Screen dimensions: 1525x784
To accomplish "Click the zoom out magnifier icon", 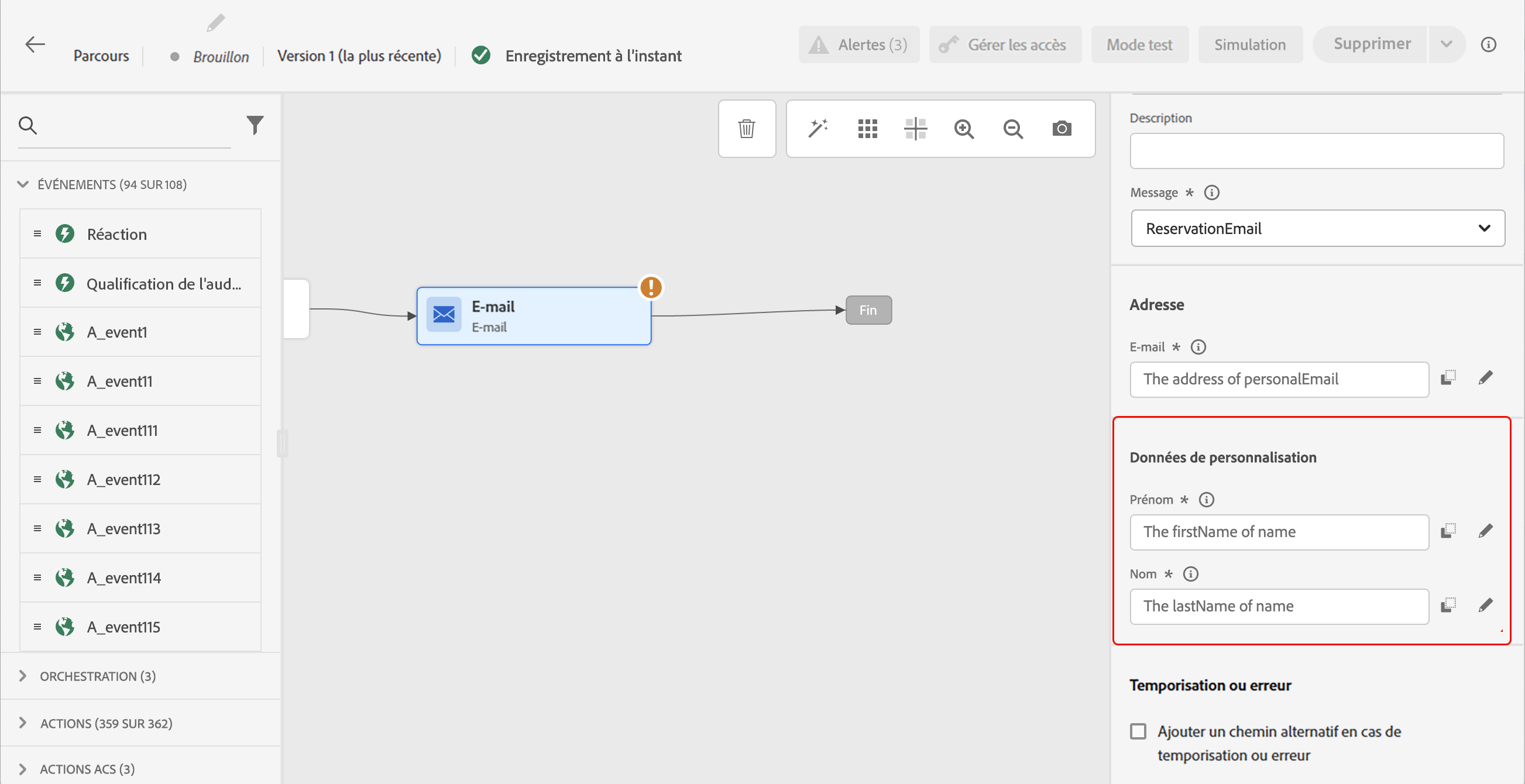I will click(x=1013, y=128).
